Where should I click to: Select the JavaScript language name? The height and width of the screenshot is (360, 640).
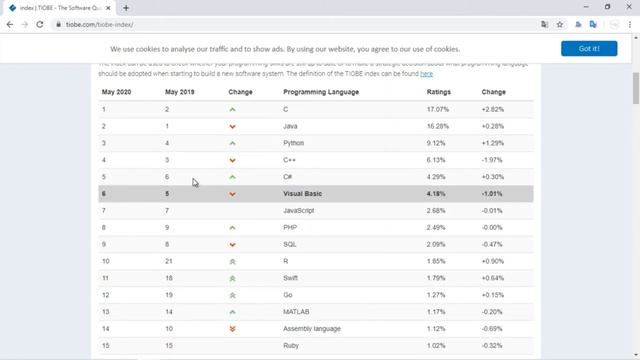tap(299, 211)
